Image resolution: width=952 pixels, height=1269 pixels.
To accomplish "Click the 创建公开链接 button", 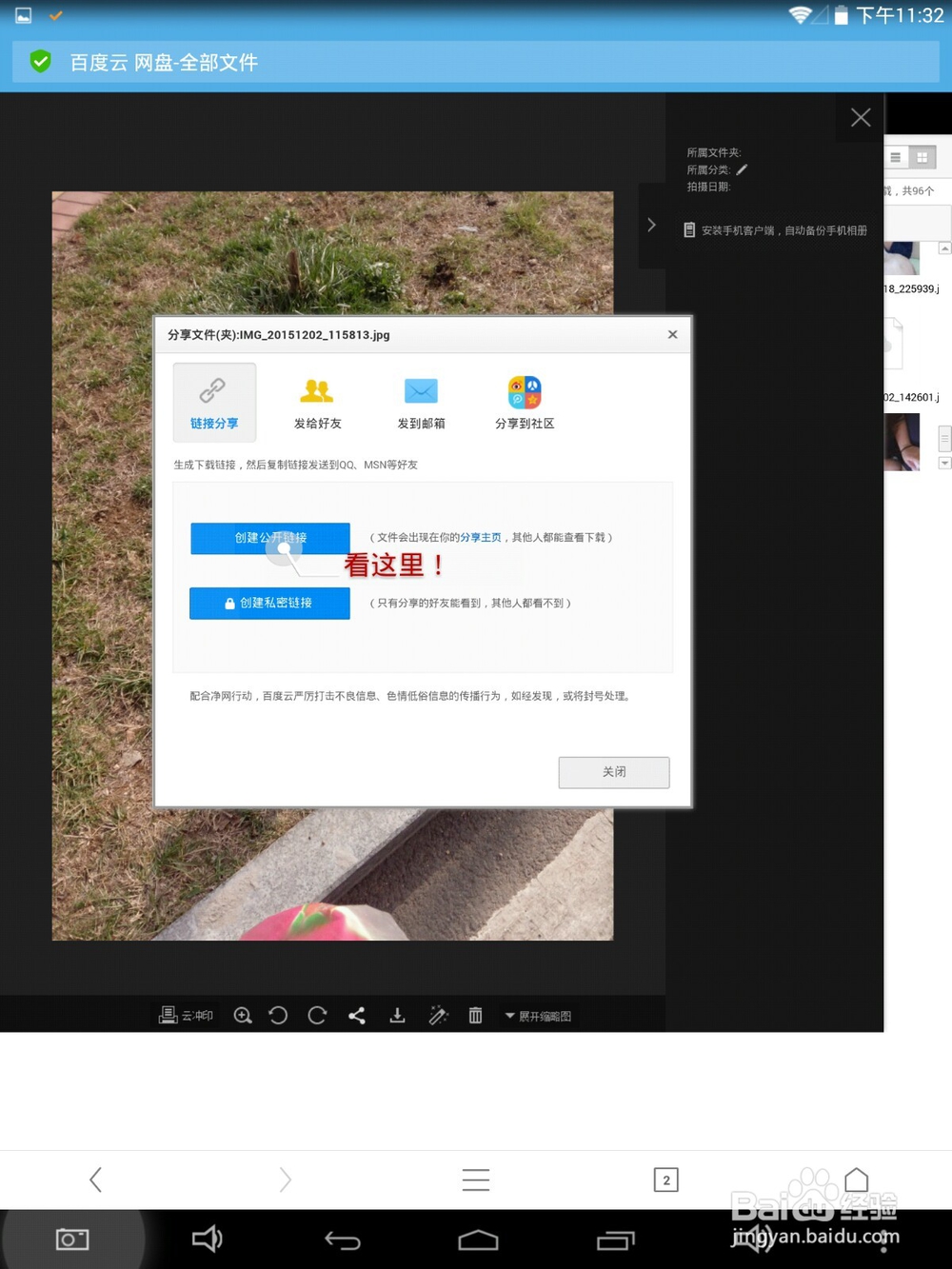I will pyautogui.click(x=270, y=538).
